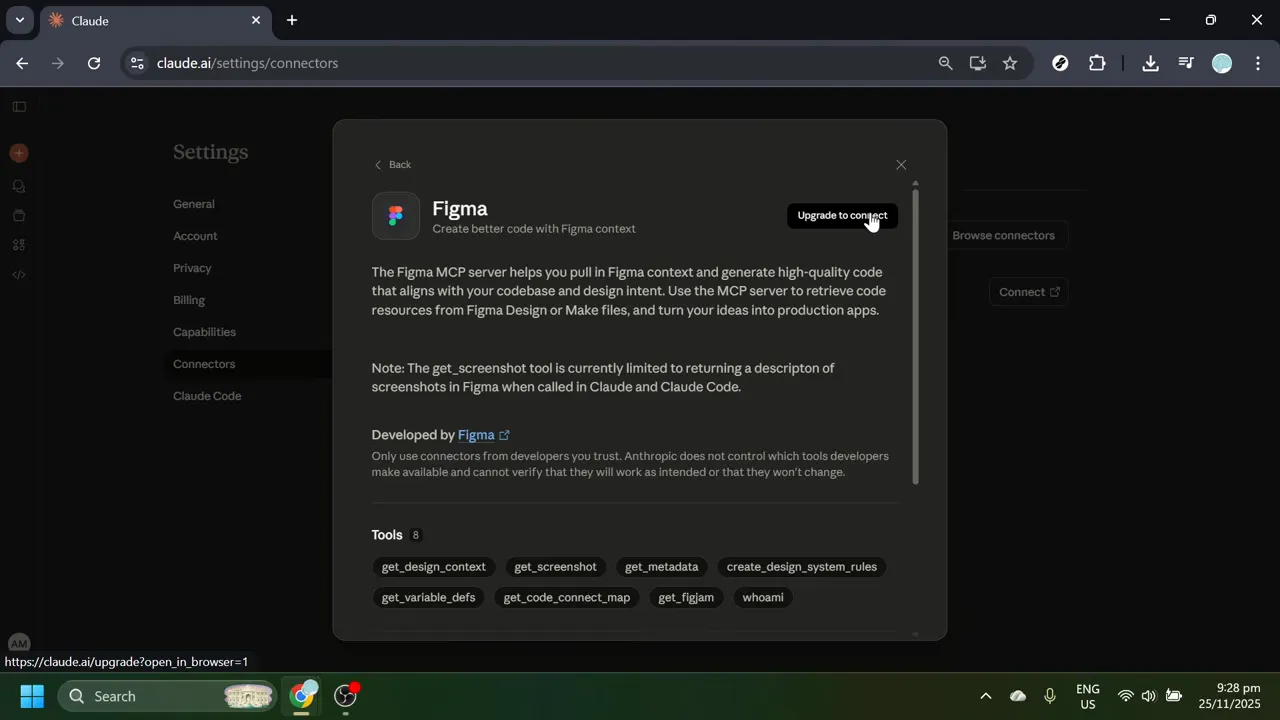Screen dimensions: 1280x720
Task: Click the address bar URL
Action: click(248, 63)
